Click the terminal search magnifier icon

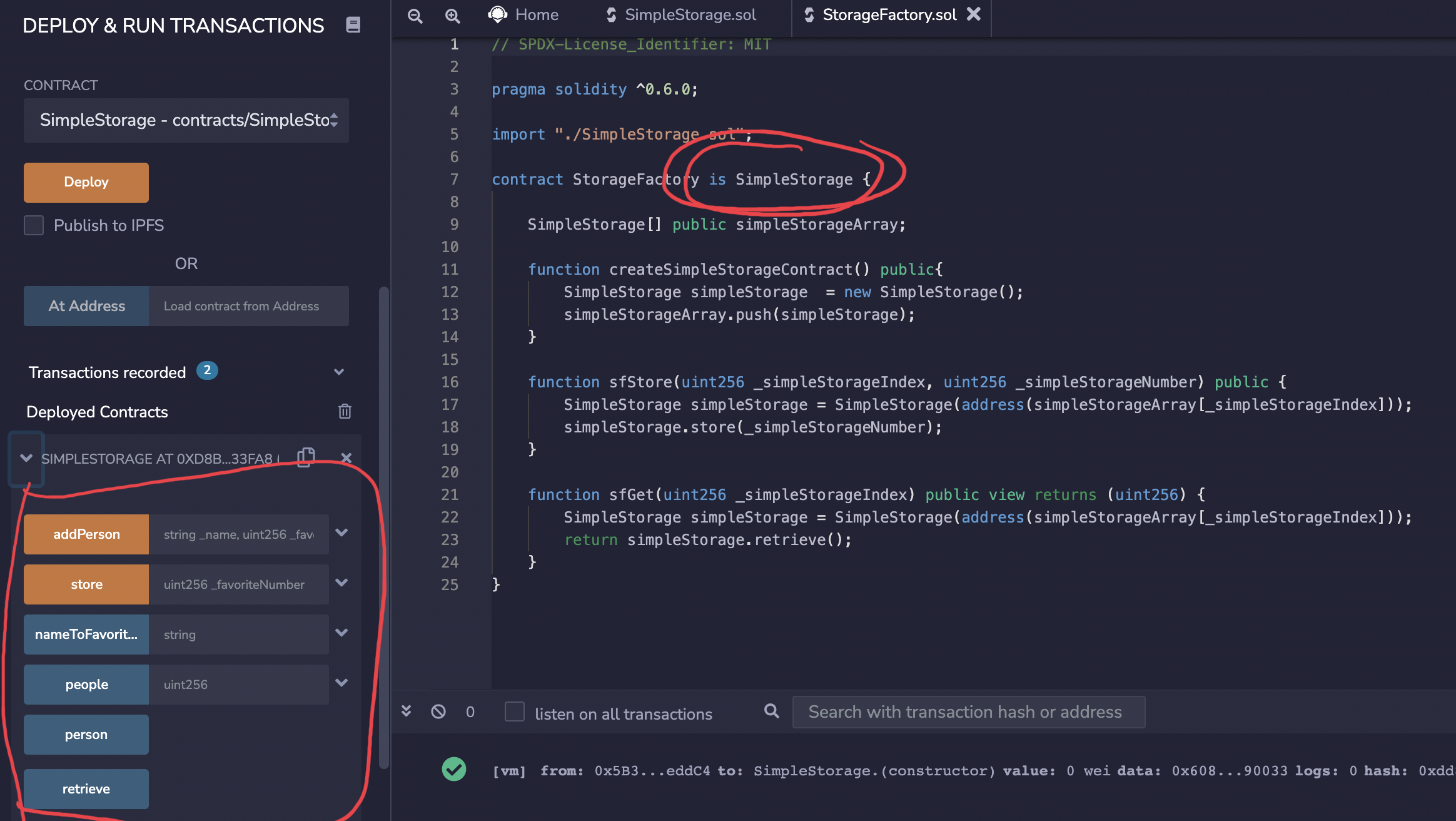click(x=771, y=711)
